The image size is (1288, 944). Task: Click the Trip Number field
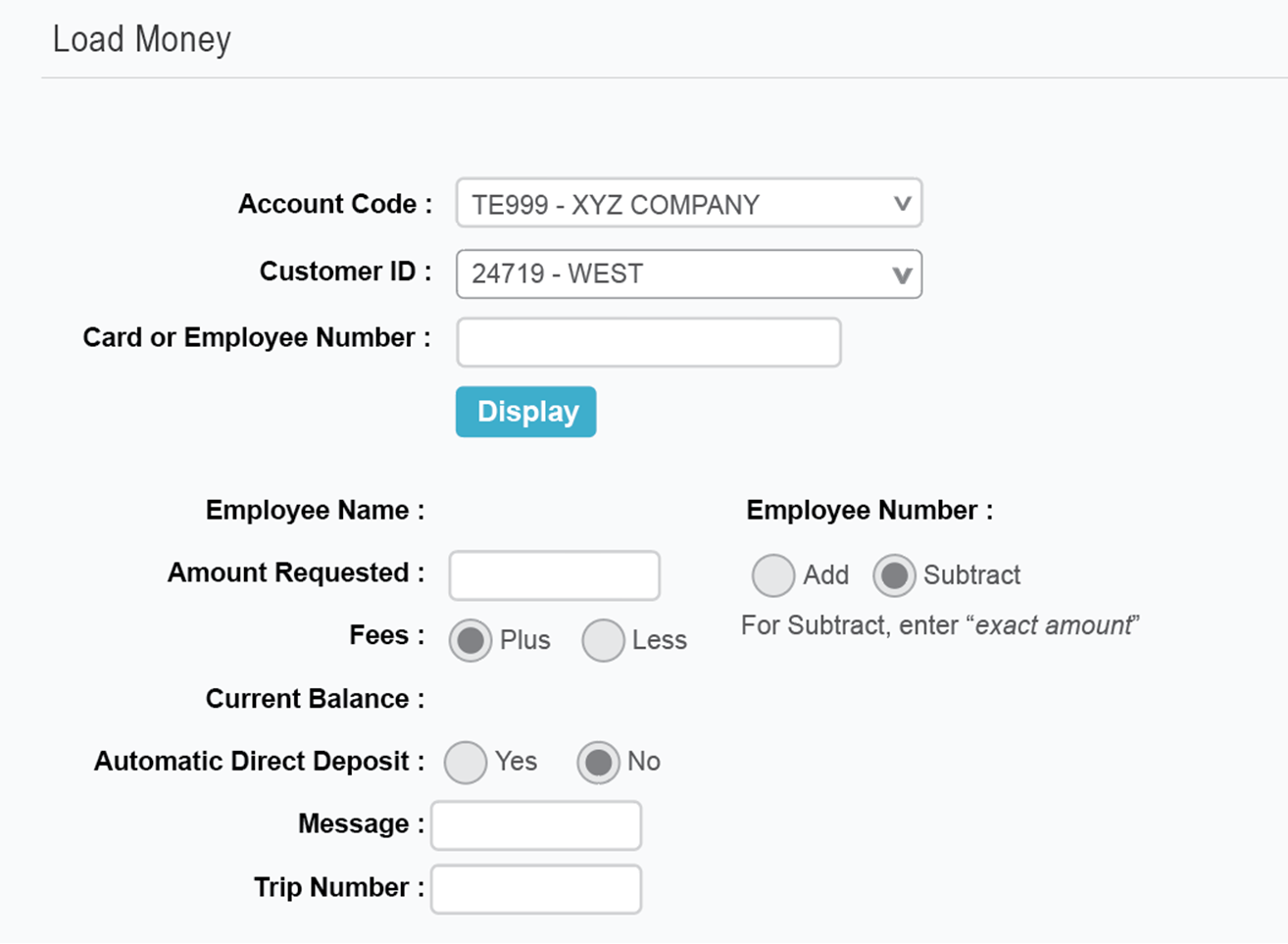(x=535, y=888)
